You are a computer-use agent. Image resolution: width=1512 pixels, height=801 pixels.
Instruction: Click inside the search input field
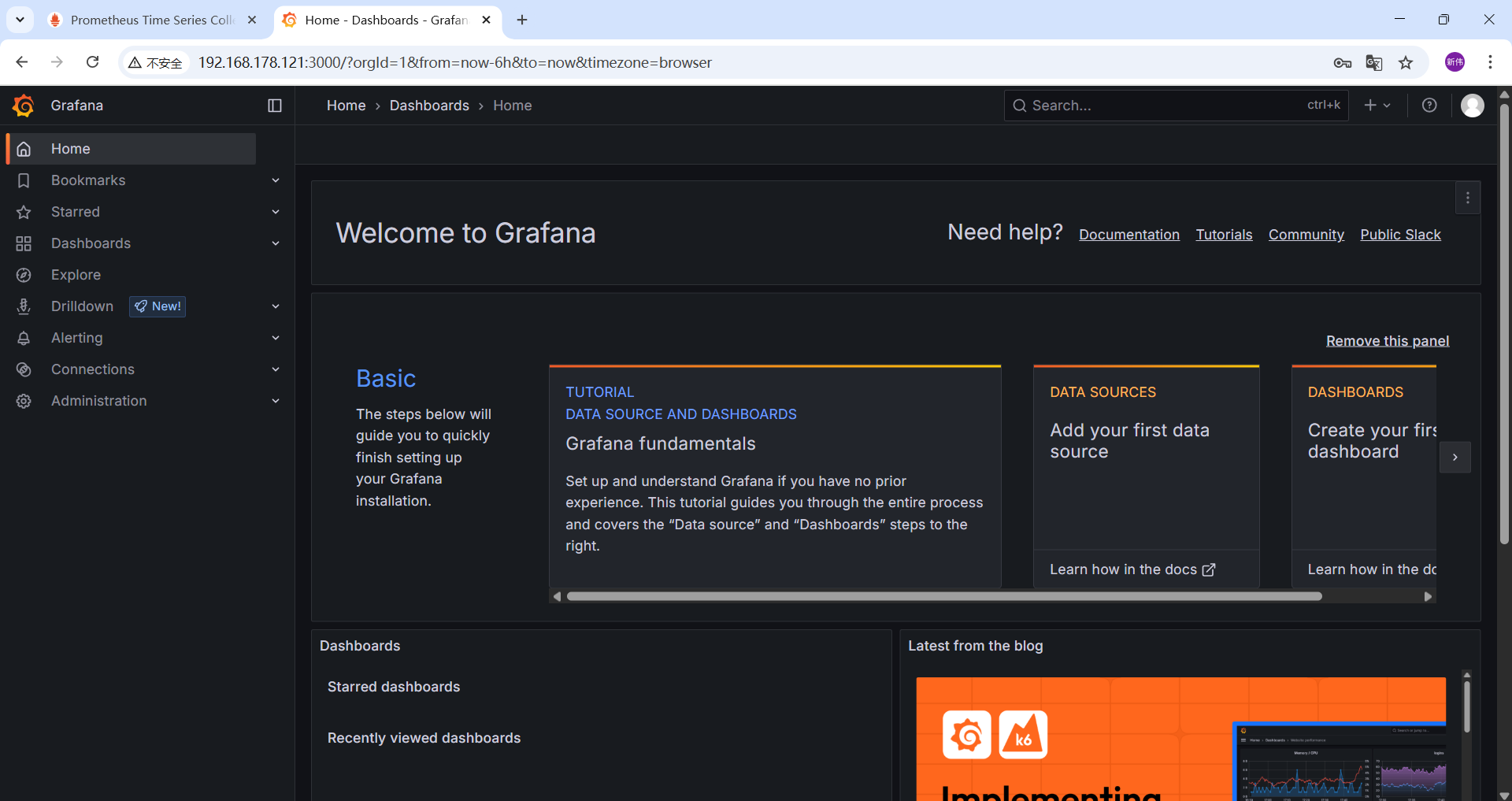click(1142, 105)
